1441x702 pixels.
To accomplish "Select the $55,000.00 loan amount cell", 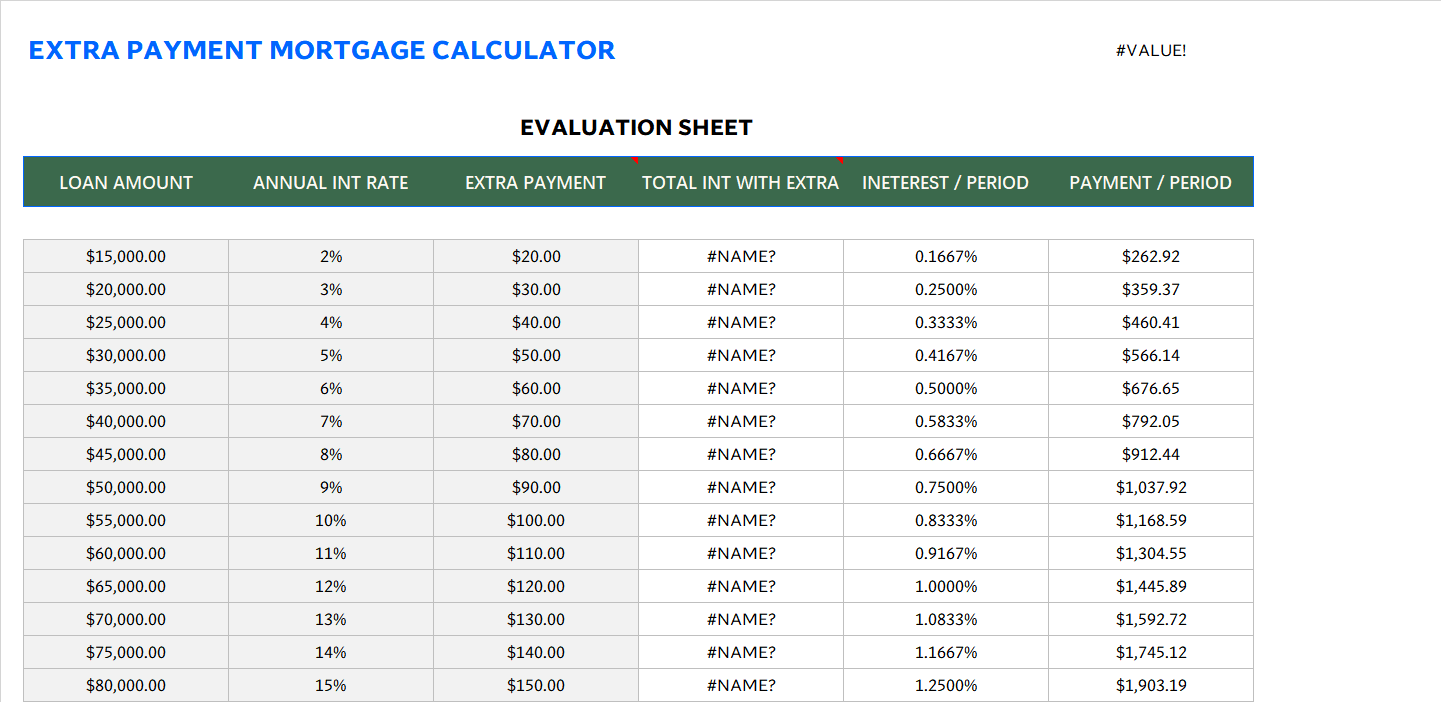I will (126, 520).
